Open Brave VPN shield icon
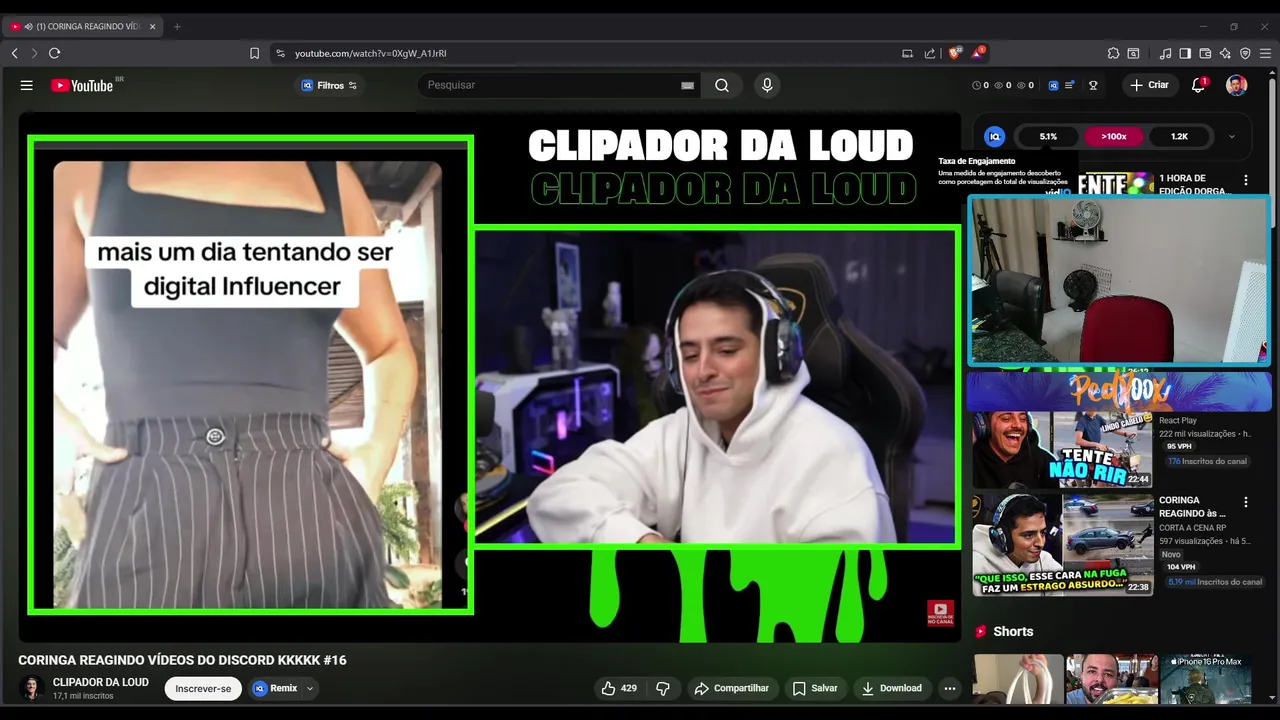Screen dimensions: 1280x720 pos(1245,53)
